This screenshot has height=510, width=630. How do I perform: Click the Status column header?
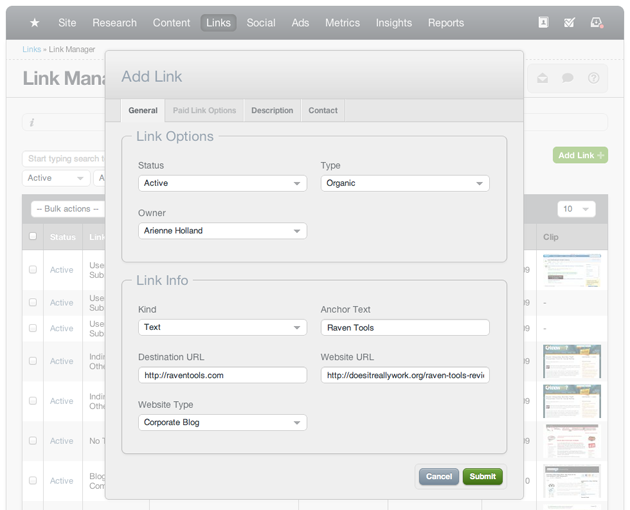point(63,237)
